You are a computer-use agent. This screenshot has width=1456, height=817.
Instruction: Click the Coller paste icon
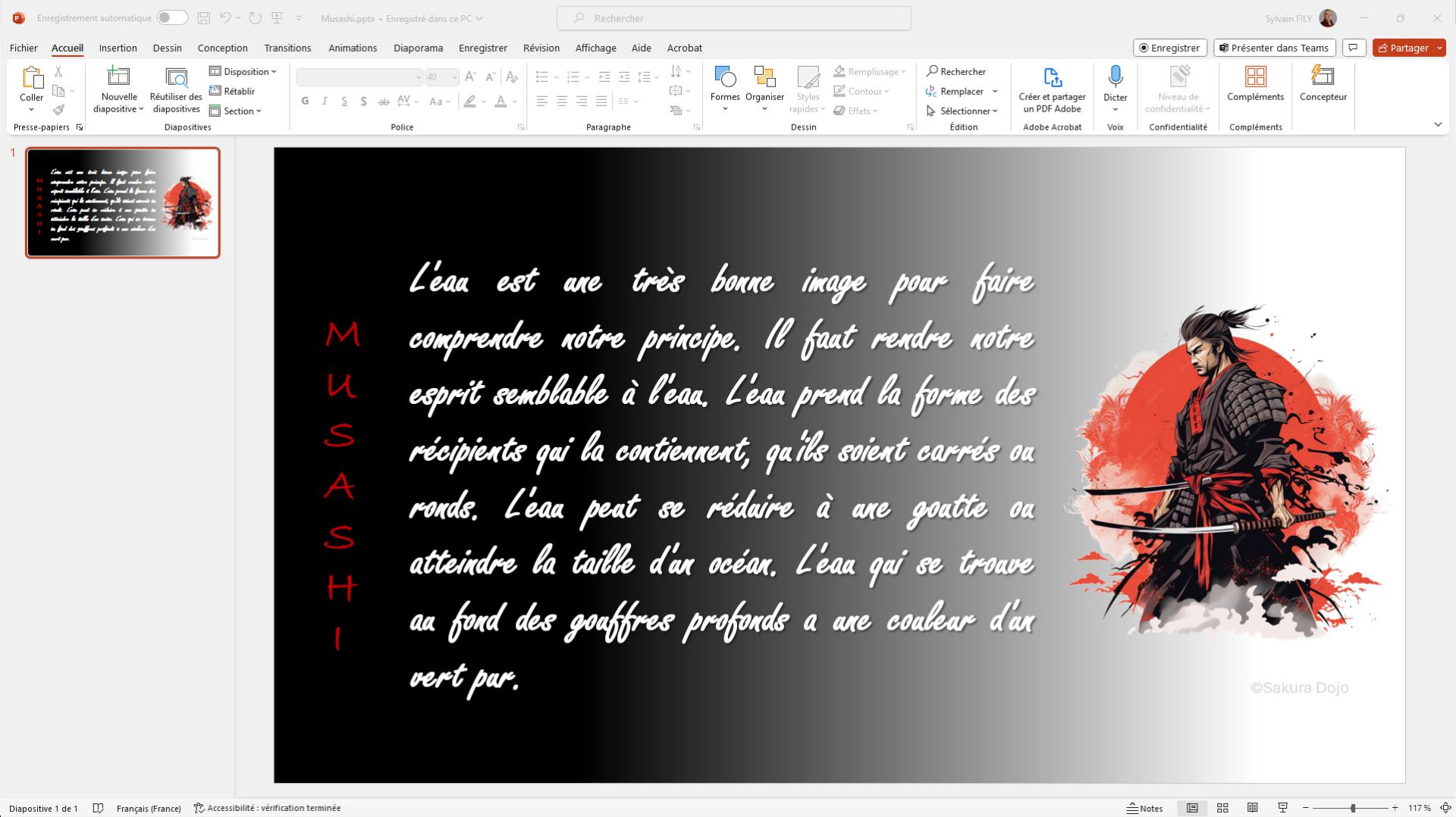[32, 77]
